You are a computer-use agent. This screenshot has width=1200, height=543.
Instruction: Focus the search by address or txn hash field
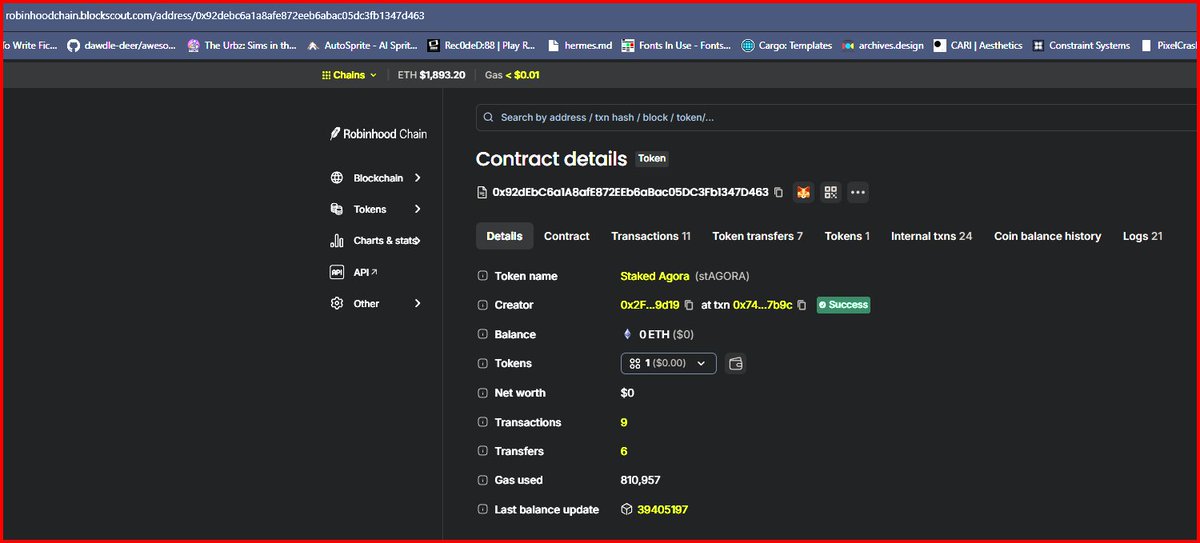coord(838,117)
